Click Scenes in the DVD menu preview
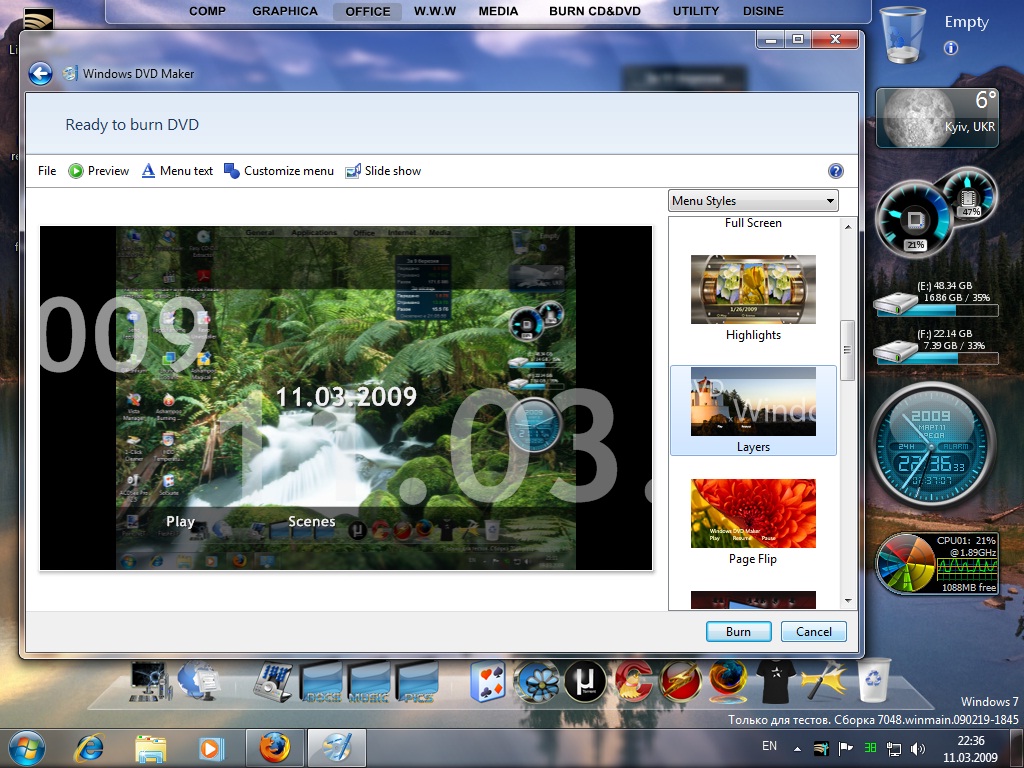This screenshot has width=1024, height=768. point(312,521)
